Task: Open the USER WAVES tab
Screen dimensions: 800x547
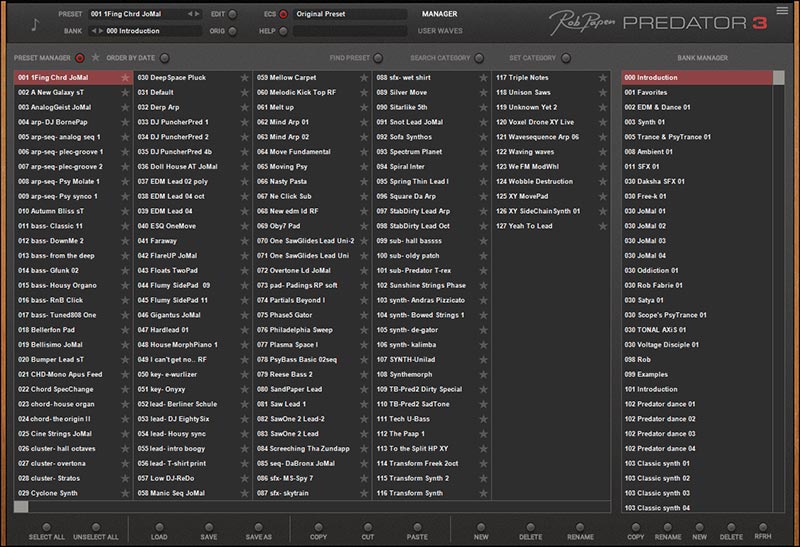Action: pos(440,31)
